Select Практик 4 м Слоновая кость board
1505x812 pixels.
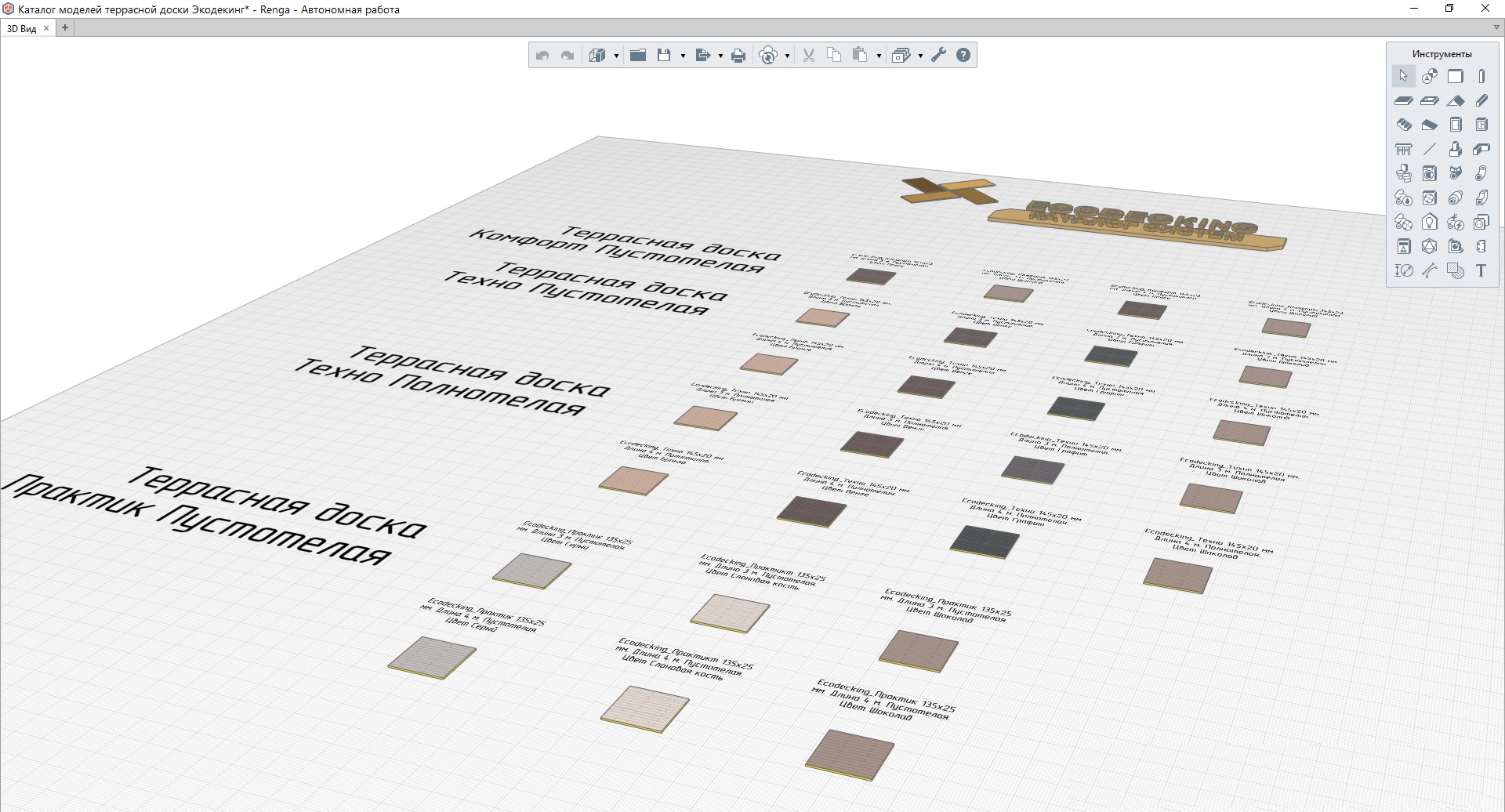[x=644, y=709]
